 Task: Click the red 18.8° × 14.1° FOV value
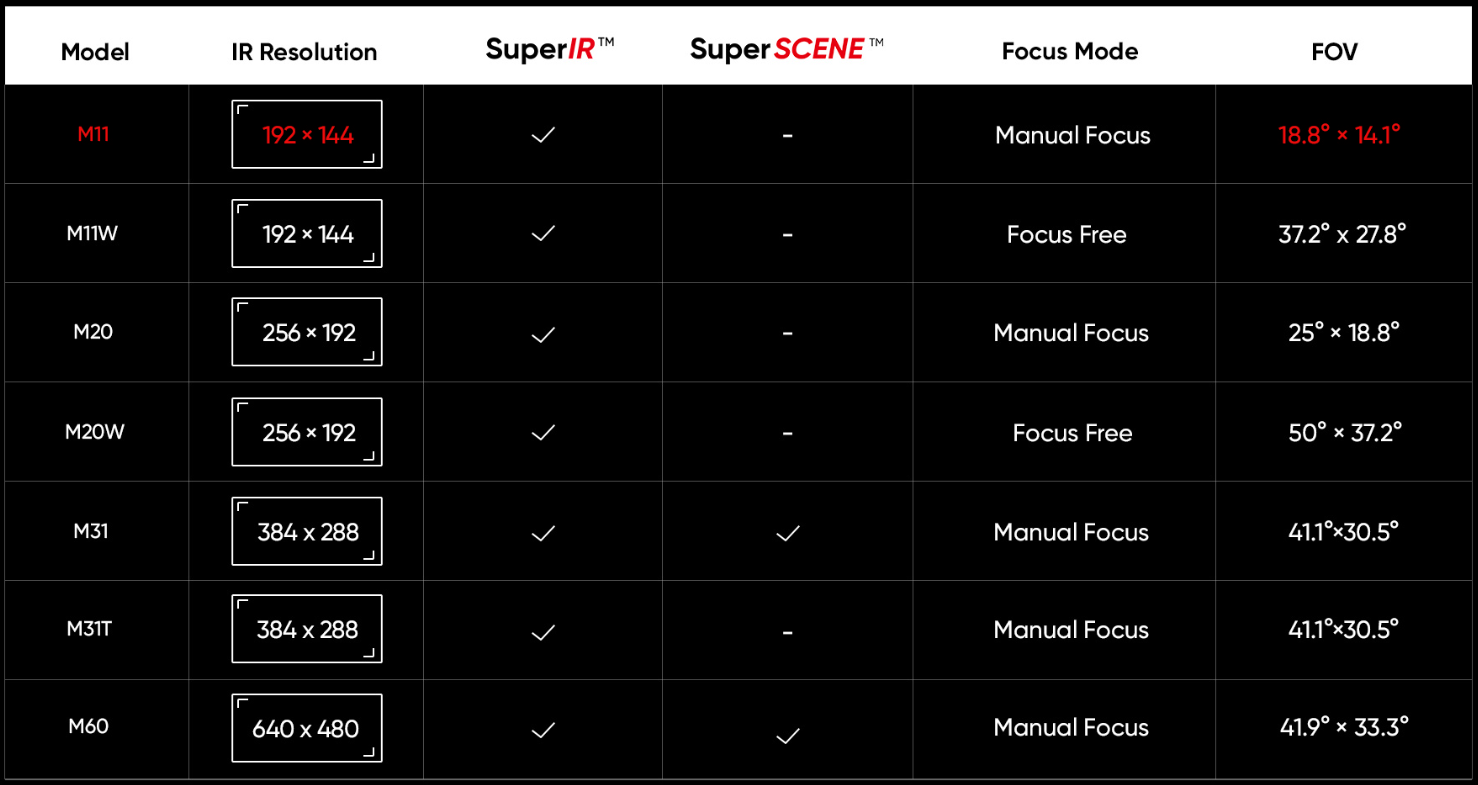point(1339,135)
